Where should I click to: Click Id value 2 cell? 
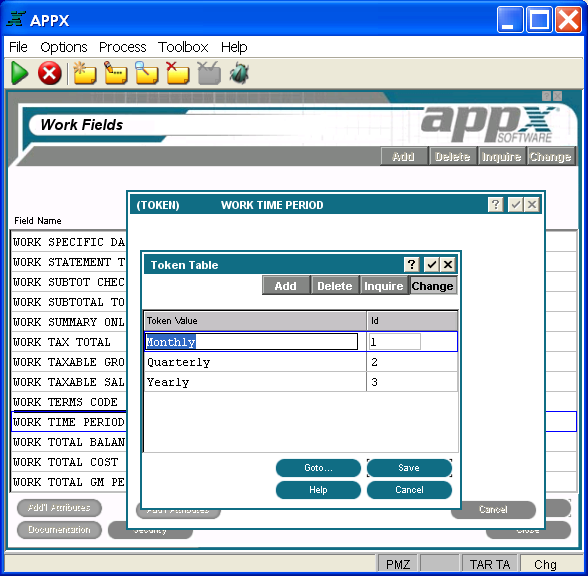tap(412, 362)
